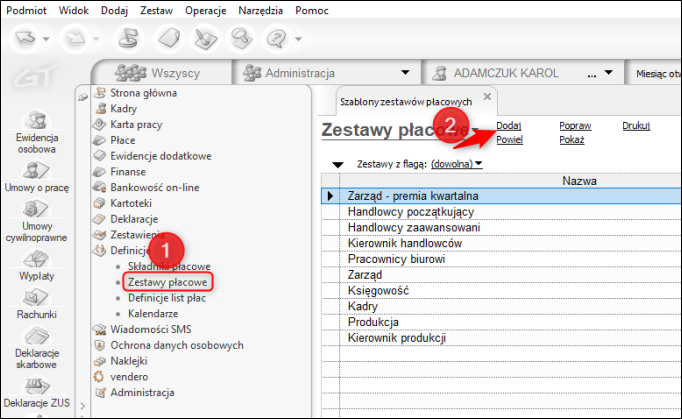The height and width of the screenshot is (419, 682).
Task: Open vendero in tree
Action: 129,377
